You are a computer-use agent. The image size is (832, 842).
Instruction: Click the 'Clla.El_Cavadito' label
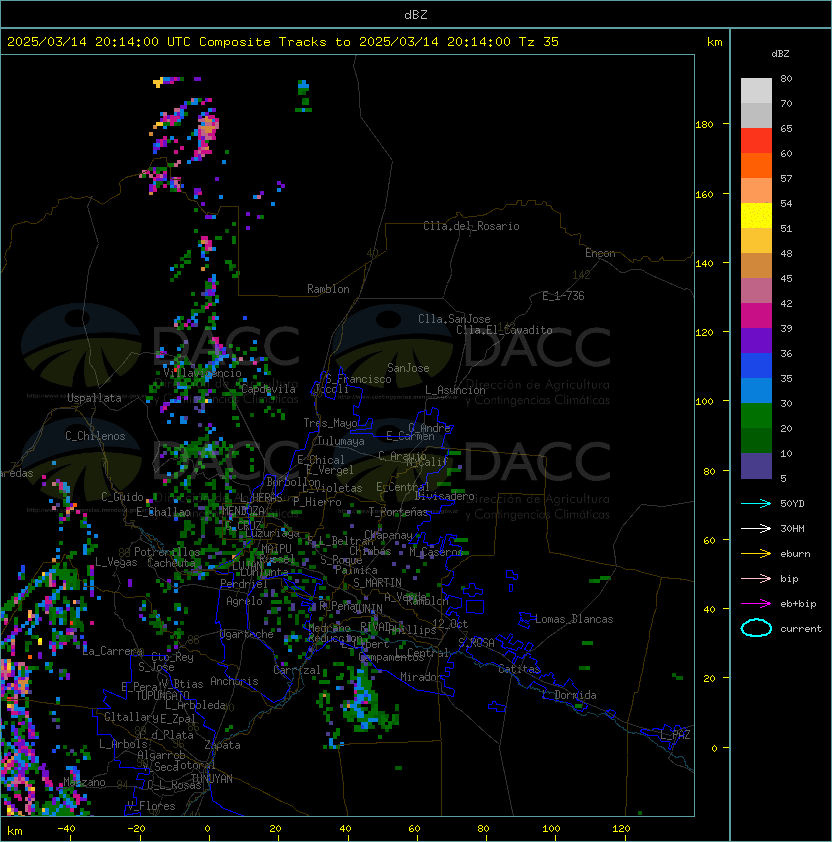[x=504, y=330]
